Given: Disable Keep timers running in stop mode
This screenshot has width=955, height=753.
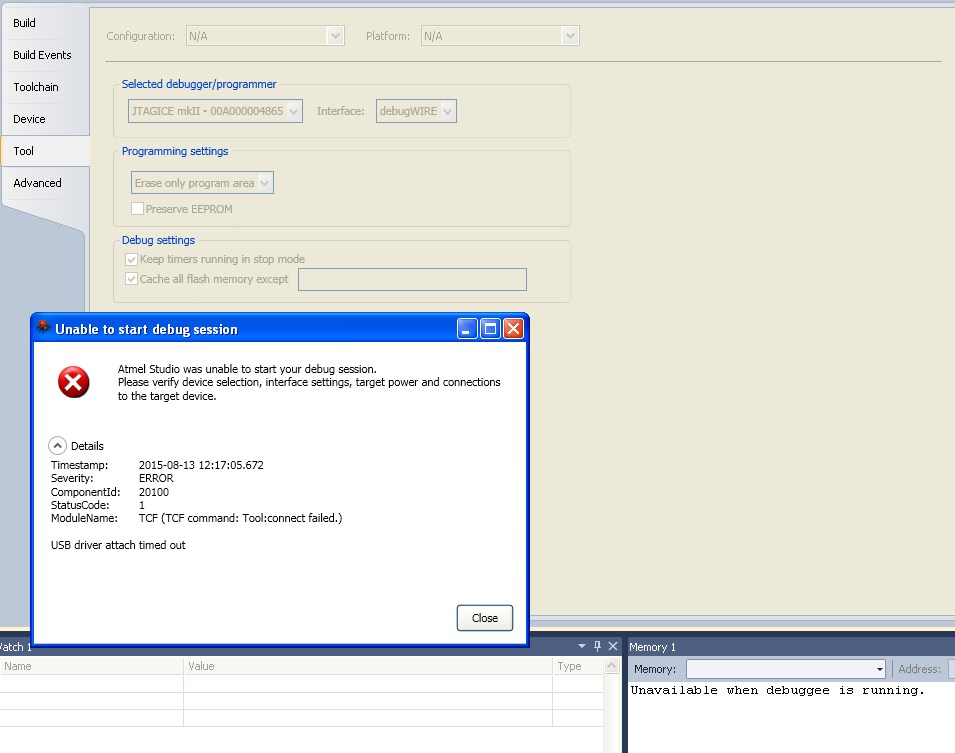Looking at the screenshot, I should 131,259.
